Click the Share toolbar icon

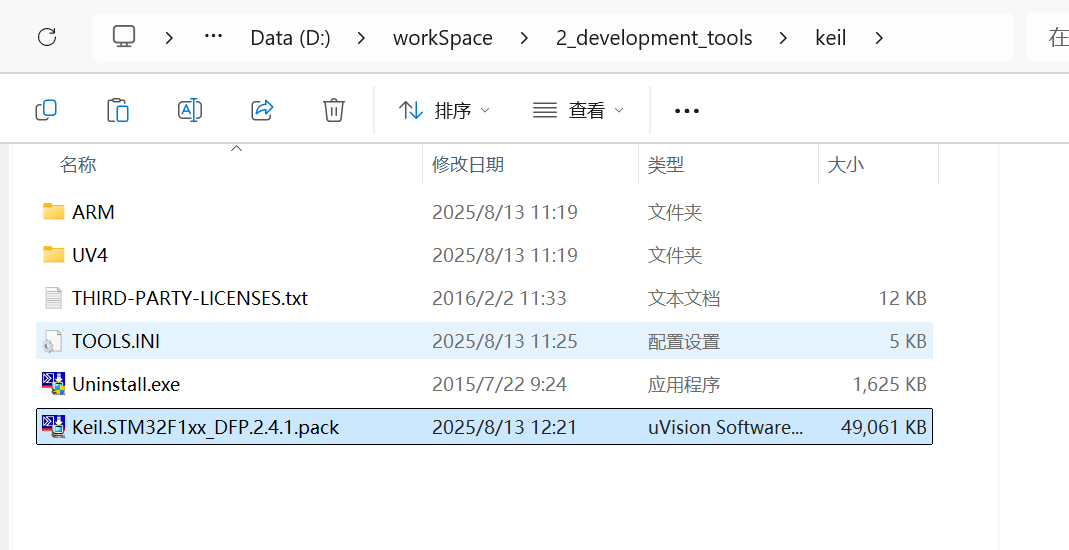pos(262,110)
